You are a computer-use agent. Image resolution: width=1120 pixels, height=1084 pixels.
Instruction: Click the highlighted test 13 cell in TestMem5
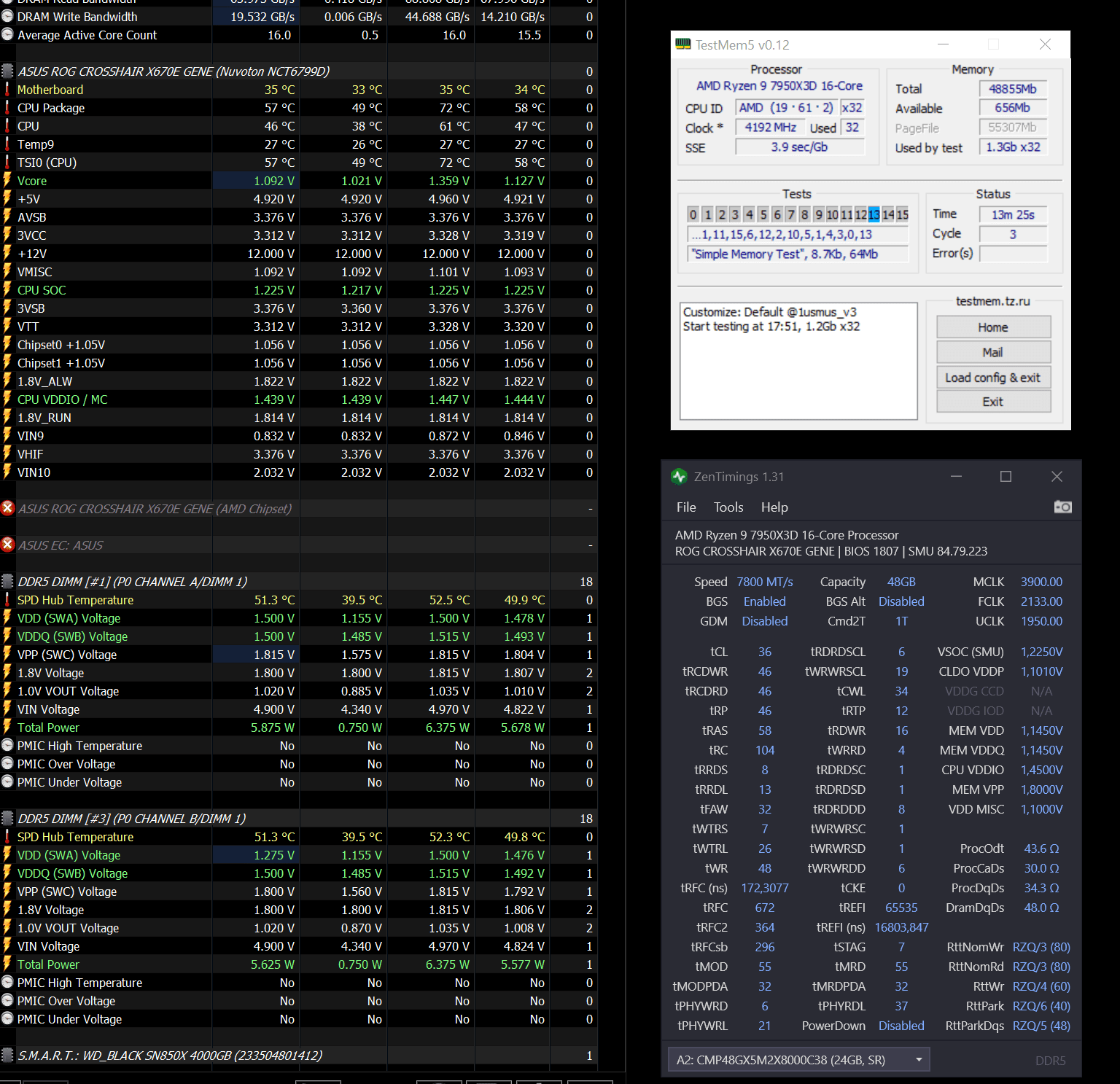874,214
